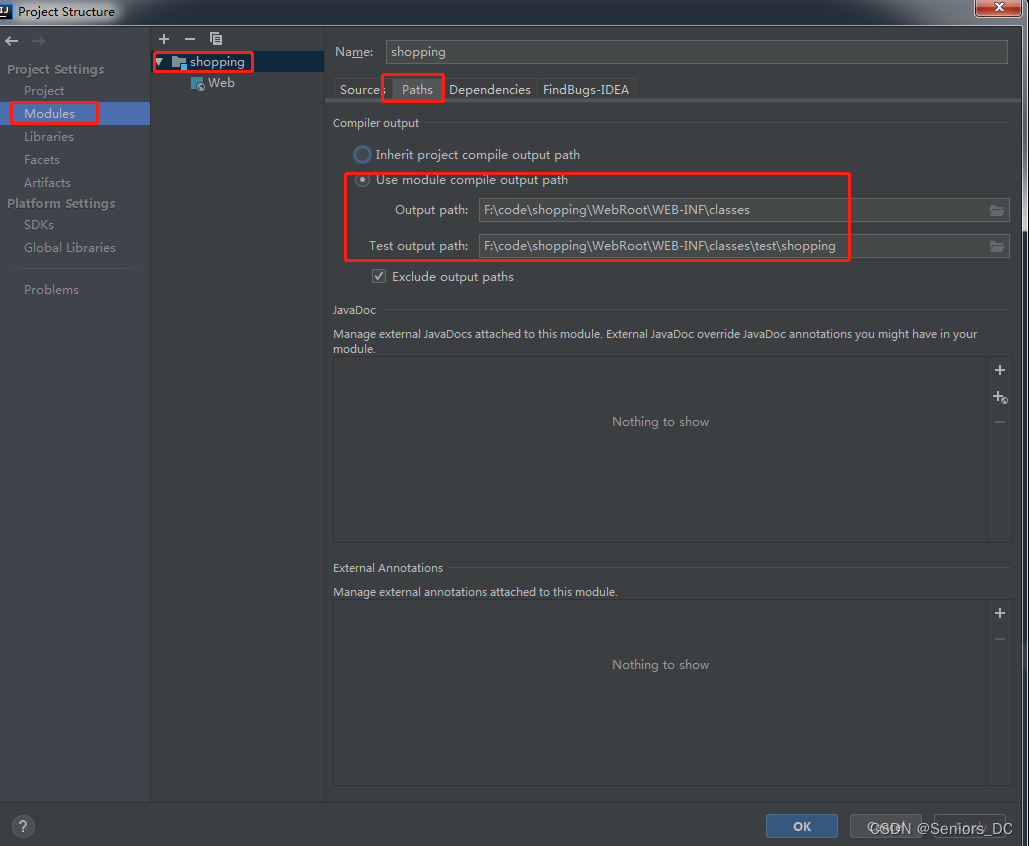Click the Web facet icon
The width and height of the screenshot is (1029, 846).
(x=198, y=83)
